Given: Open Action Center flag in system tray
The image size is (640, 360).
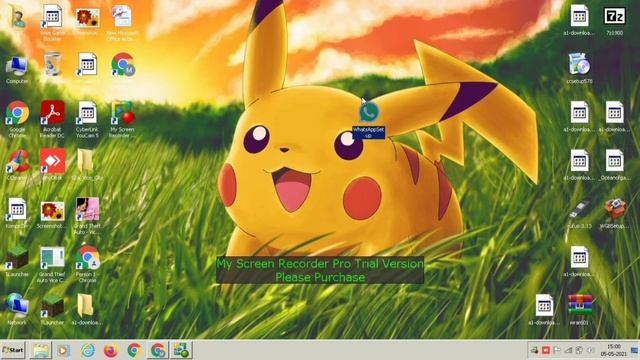Looking at the screenshot, I should [x=557, y=350].
